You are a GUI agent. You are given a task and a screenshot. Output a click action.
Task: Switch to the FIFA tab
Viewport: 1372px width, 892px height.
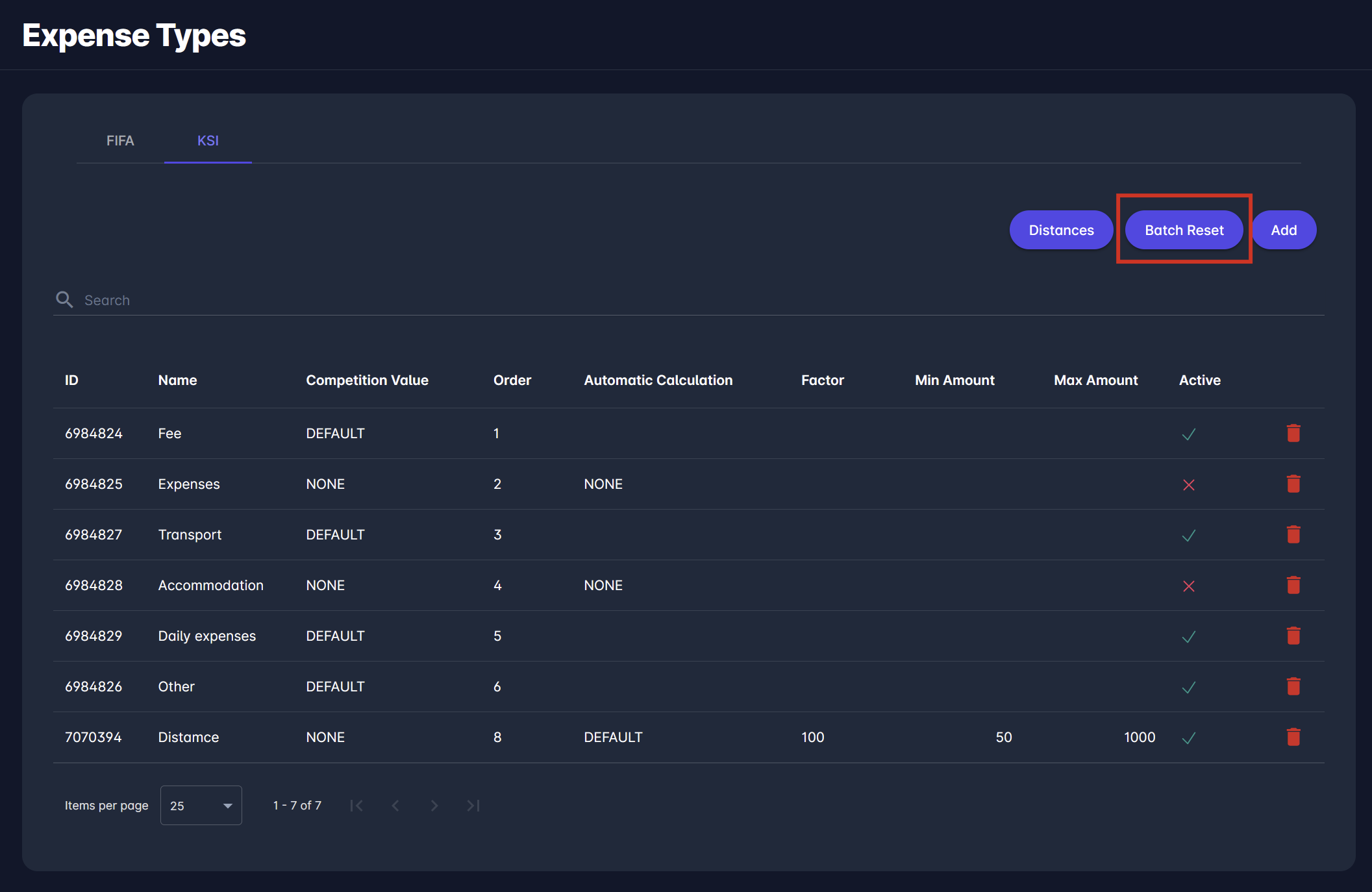[120, 141]
